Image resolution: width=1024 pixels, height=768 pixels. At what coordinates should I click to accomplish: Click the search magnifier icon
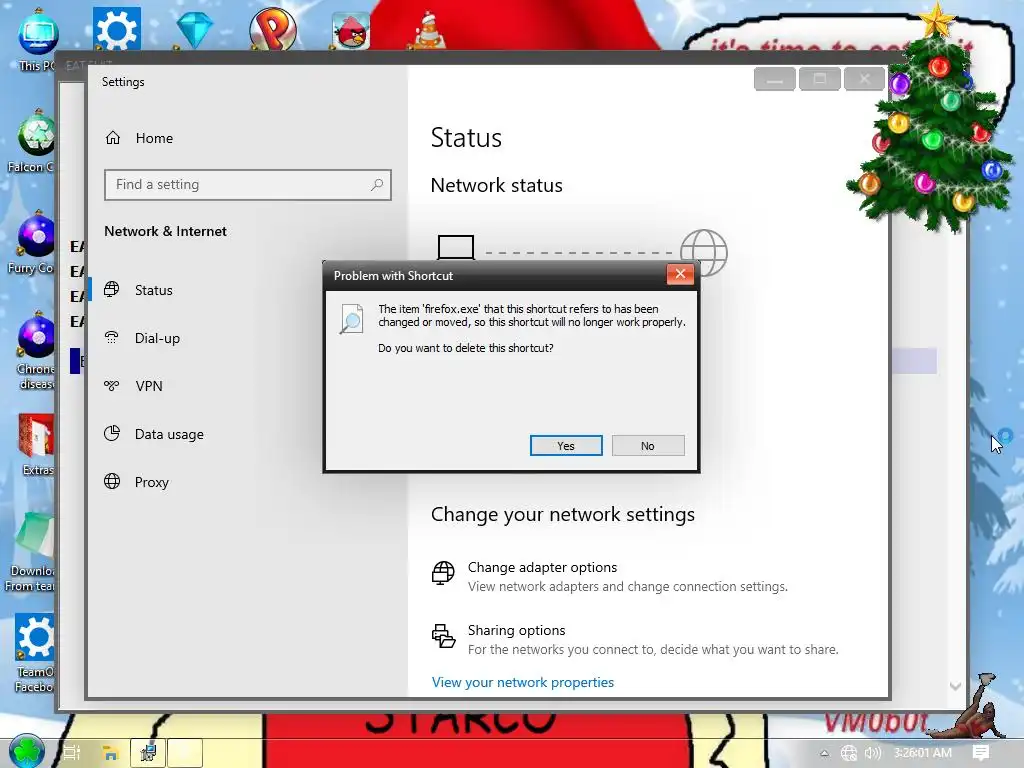coord(377,185)
